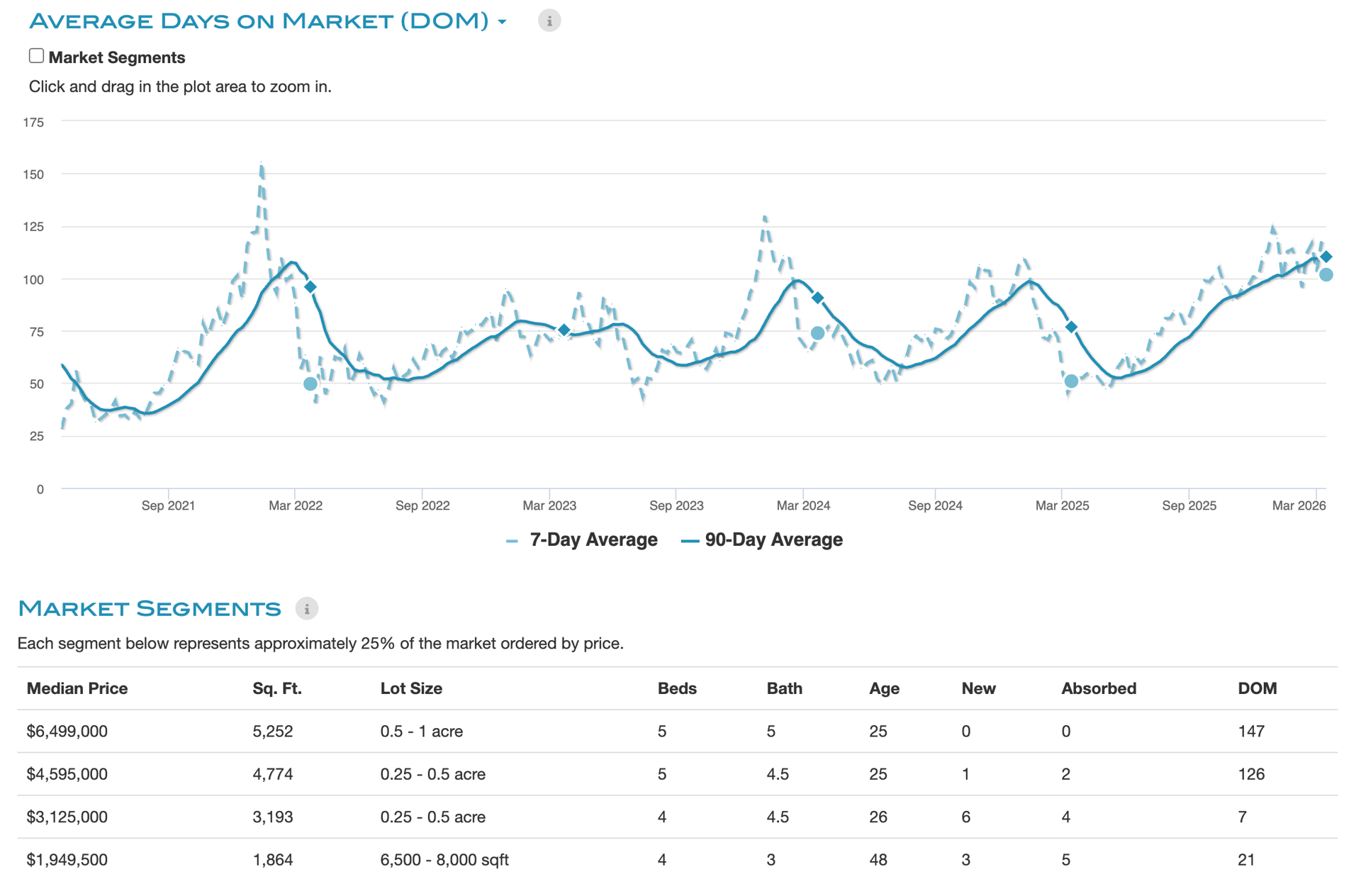Click diamond marker near Mar 2022
This screenshot has width=1361, height=896.
(310, 287)
